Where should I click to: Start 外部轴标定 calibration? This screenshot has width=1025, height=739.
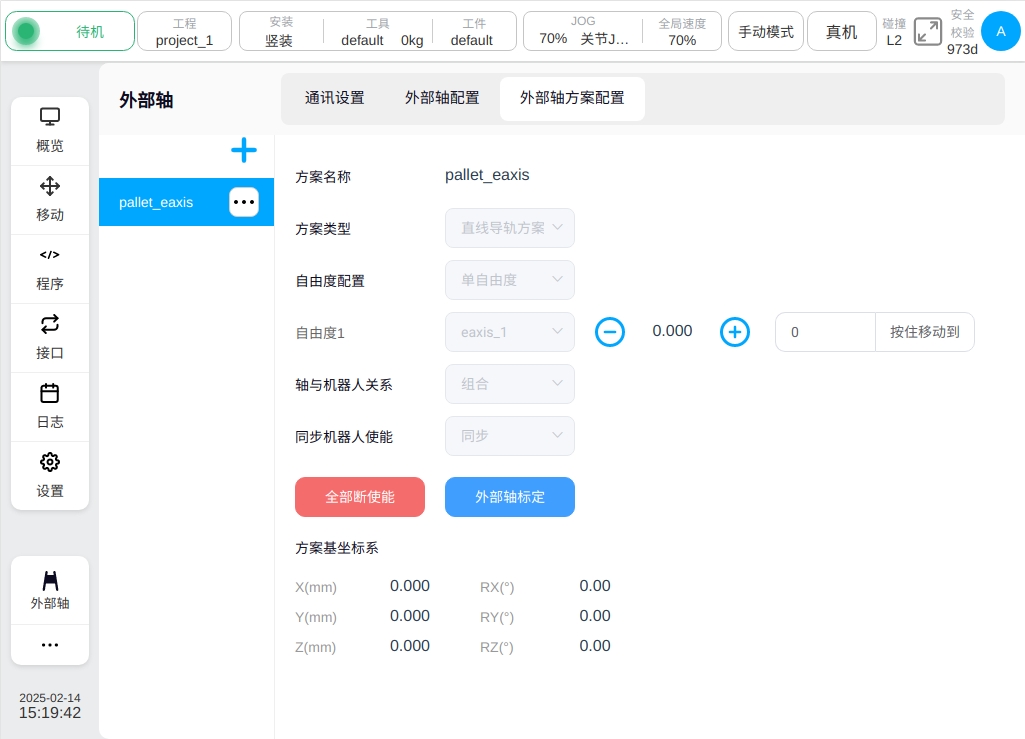(x=510, y=497)
